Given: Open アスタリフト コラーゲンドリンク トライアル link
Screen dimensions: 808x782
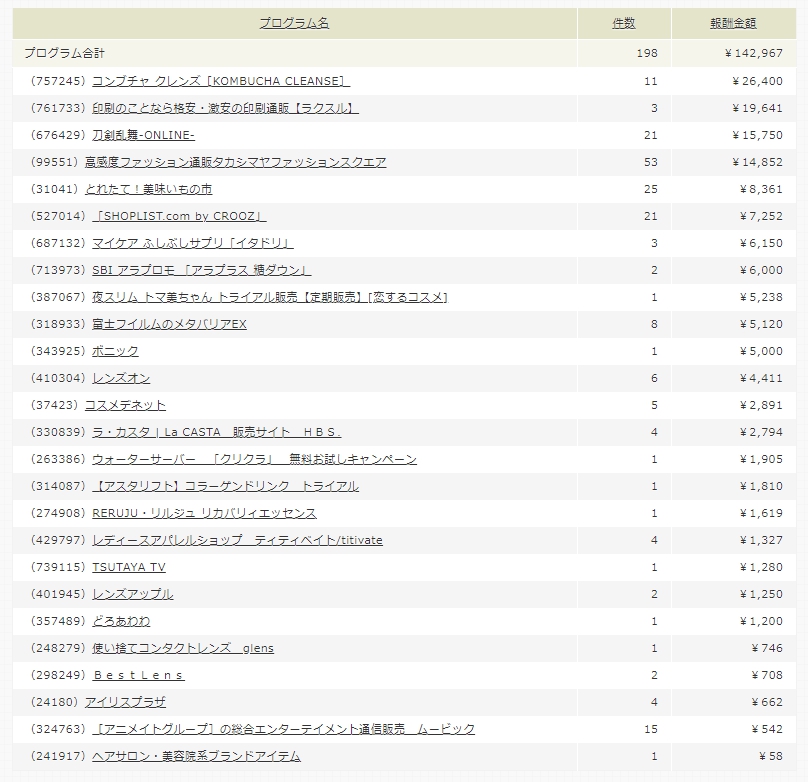Looking at the screenshot, I should [225, 486].
